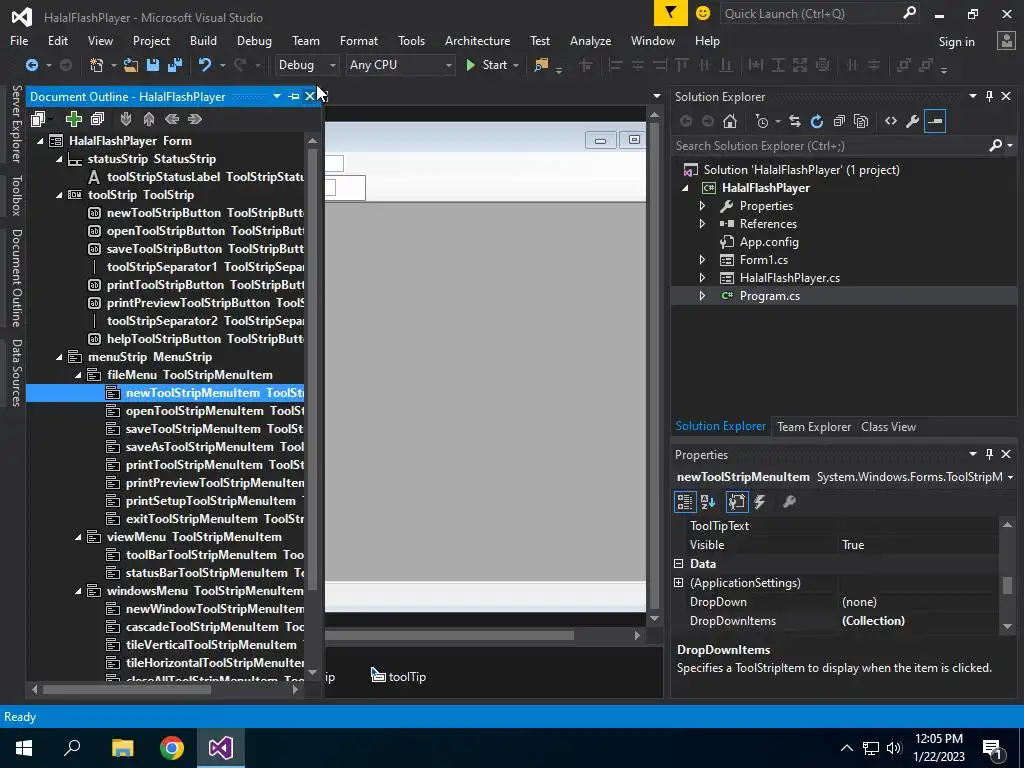Collapse the toolStrip ToolStrip node
This screenshot has width=1024, height=768.
click(x=59, y=195)
